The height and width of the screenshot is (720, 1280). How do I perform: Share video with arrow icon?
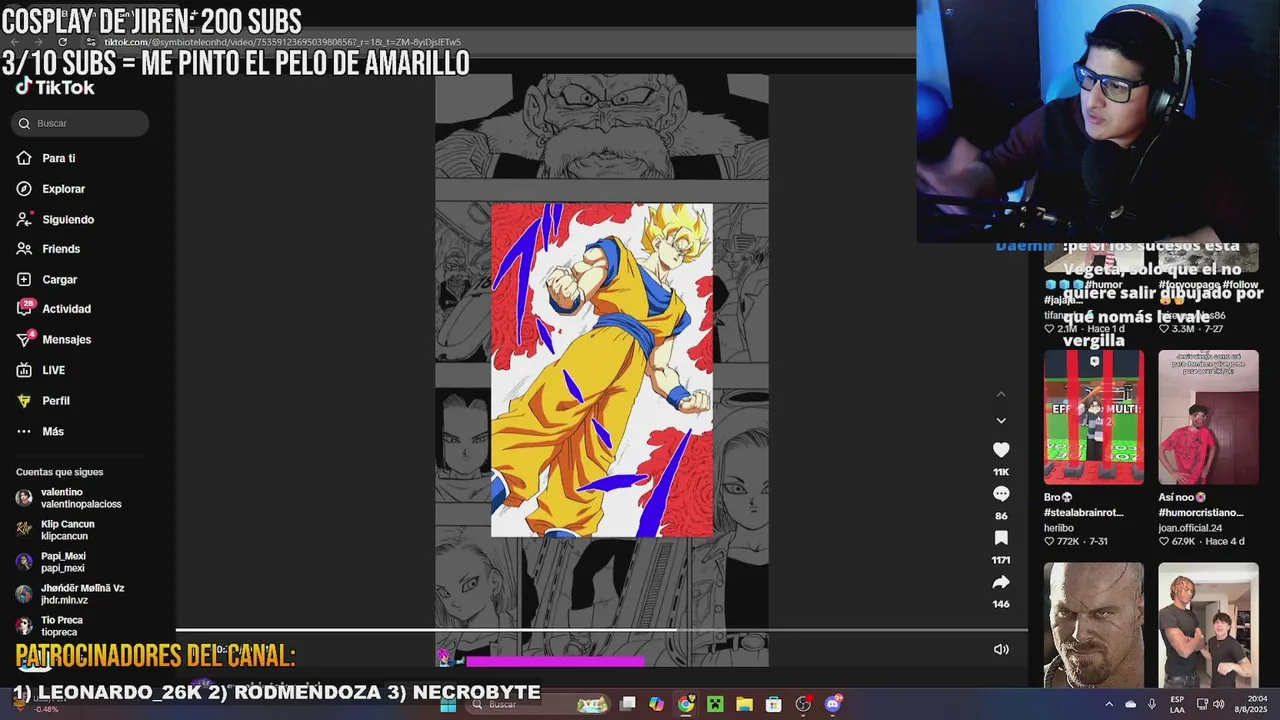pyautogui.click(x=1001, y=582)
